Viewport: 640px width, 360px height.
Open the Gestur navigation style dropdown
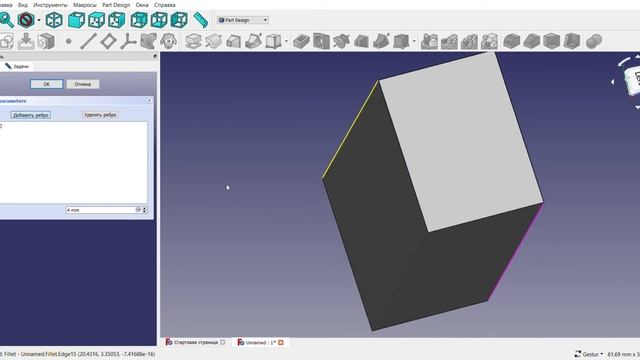point(589,354)
